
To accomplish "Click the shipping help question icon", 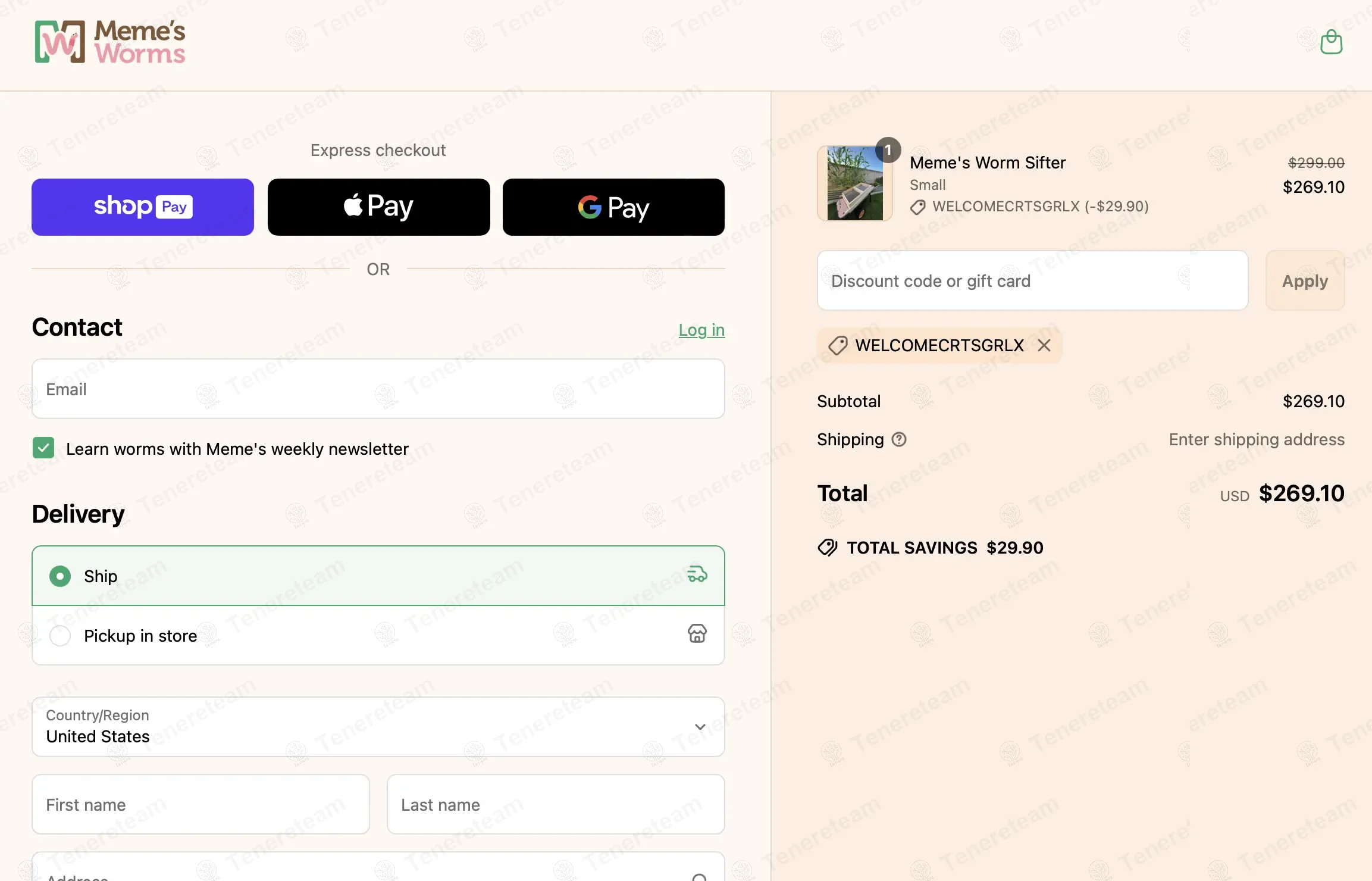I will [899, 439].
